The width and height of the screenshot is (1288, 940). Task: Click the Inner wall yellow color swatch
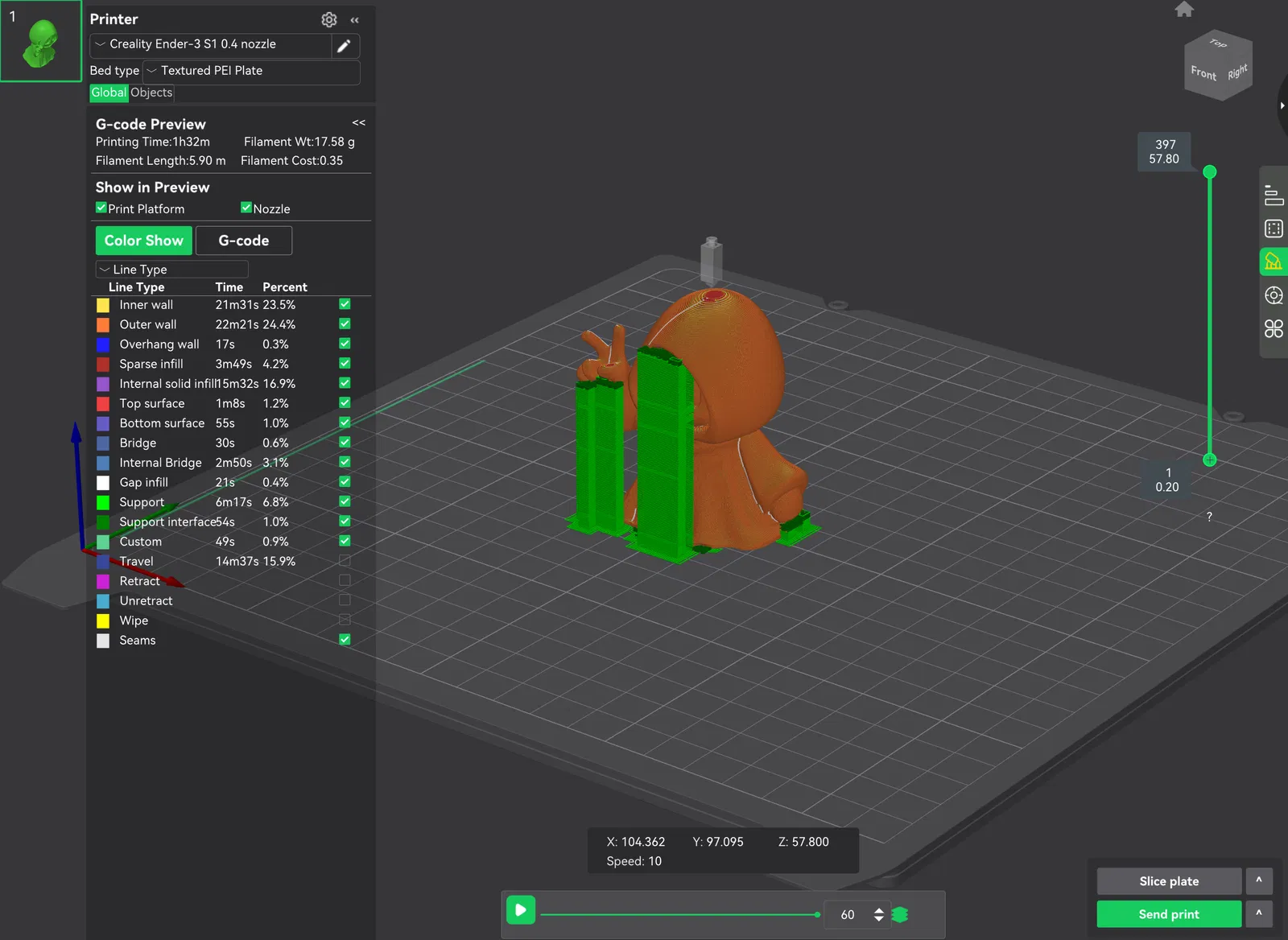(x=103, y=305)
